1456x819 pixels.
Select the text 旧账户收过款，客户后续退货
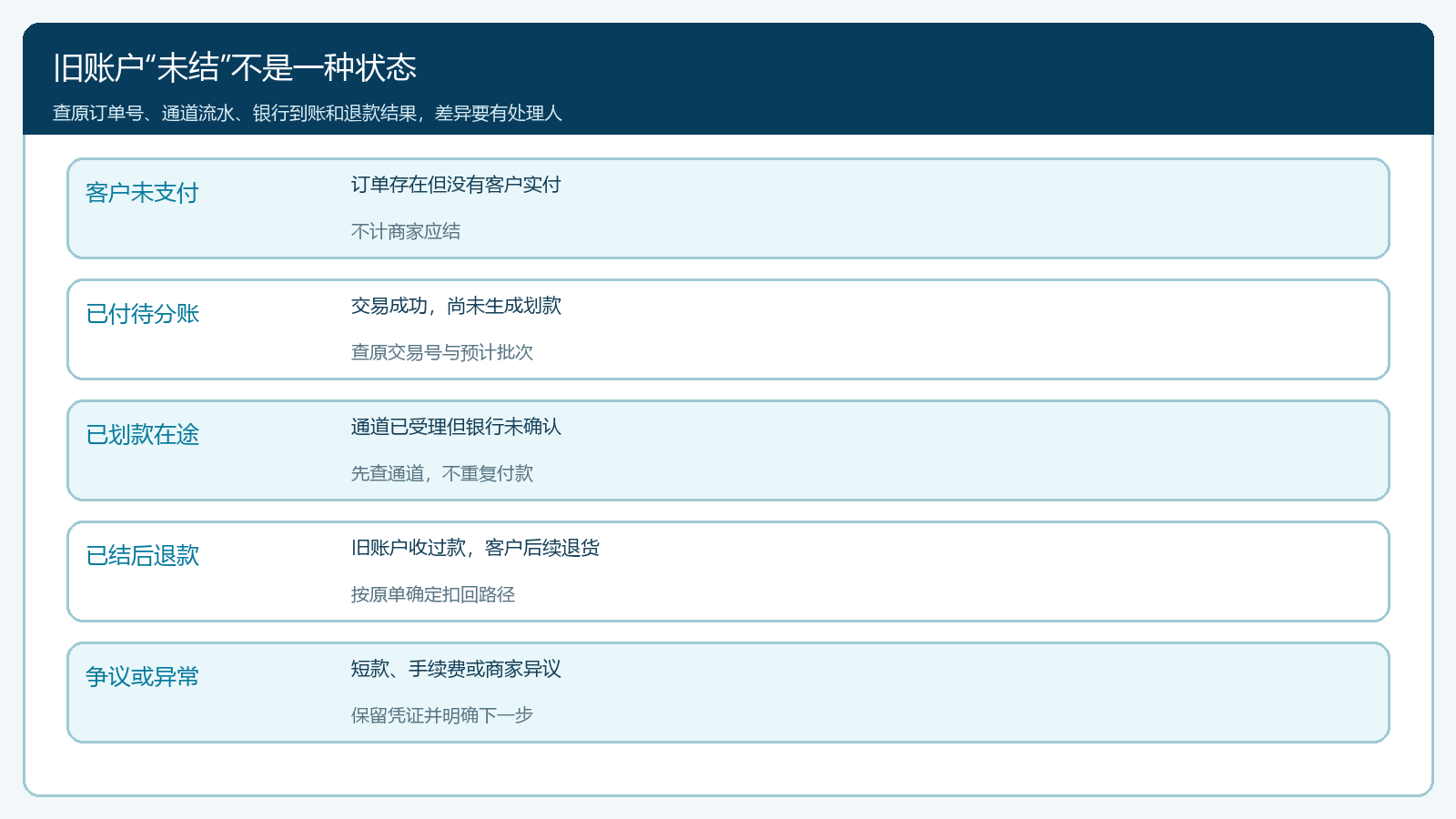click(x=475, y=548)
